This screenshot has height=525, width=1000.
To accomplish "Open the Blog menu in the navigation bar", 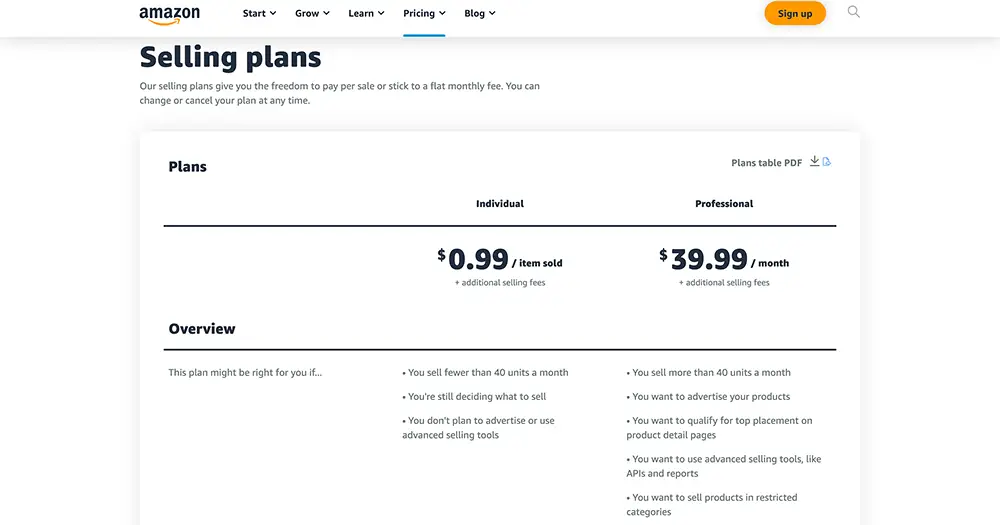I will click(480, 13).
